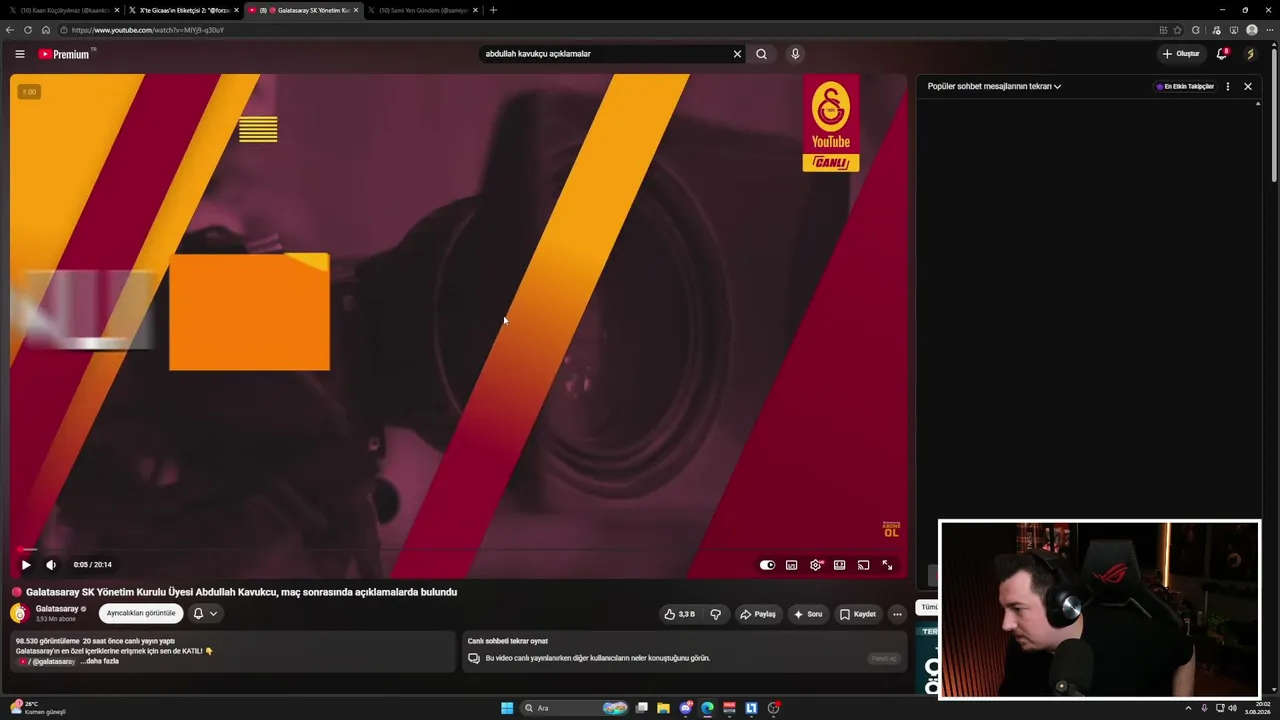
Task: Open the YouTube guide hamburger menu
Action: coord(20,54)
